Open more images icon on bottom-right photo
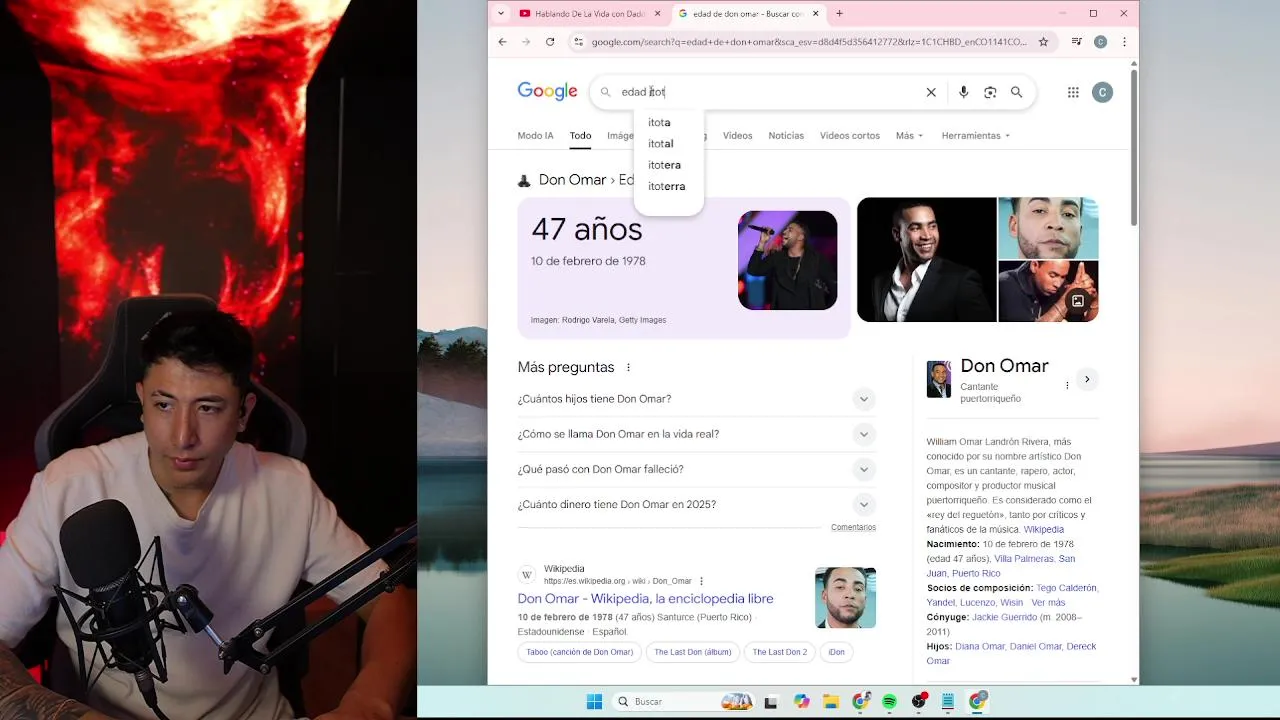1280x720 pixels. tap(1078, 301)
